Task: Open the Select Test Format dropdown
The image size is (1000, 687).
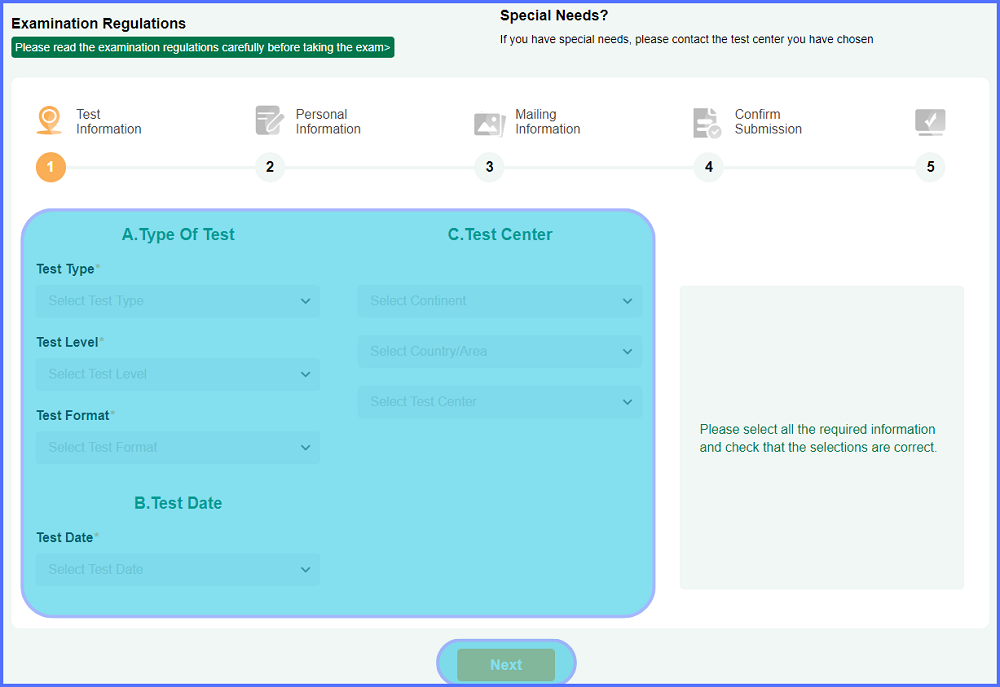Action: coord(178,447)
